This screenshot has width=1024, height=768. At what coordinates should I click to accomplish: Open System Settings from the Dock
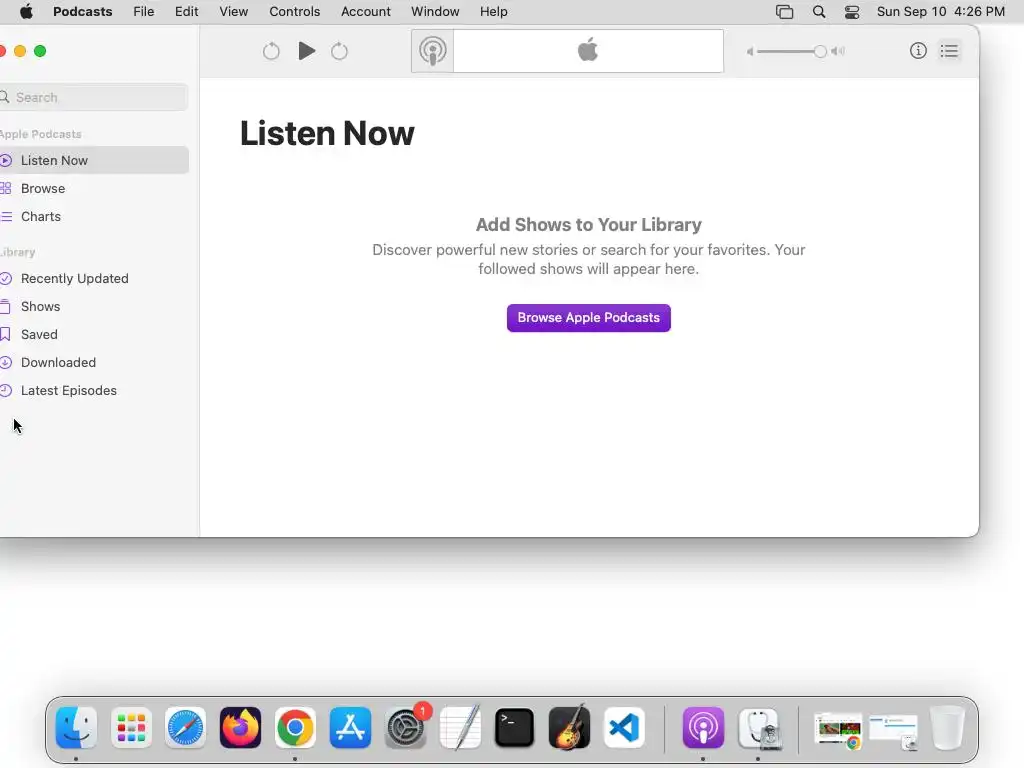(406, 728)
